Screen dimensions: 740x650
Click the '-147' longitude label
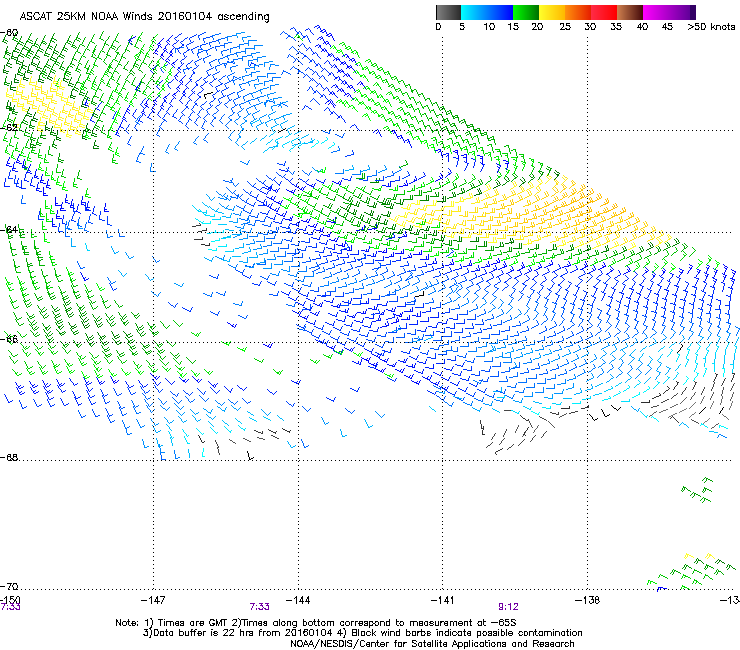[x=153, y=600]
